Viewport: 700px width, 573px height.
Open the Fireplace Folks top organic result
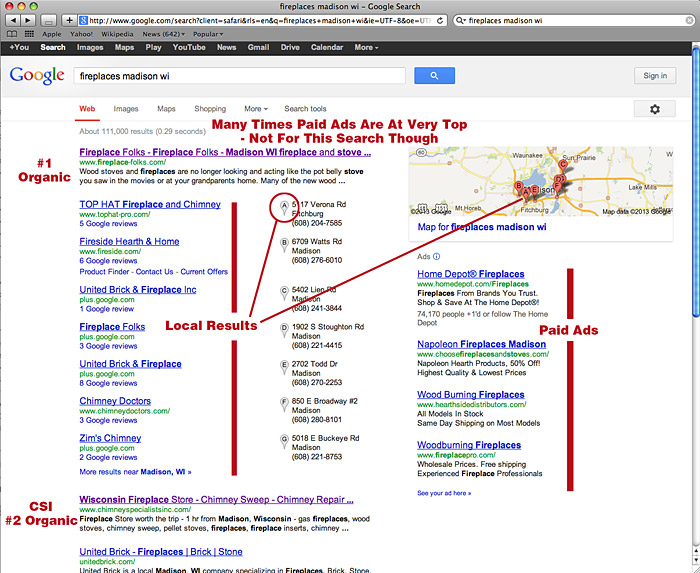point(225,152)
